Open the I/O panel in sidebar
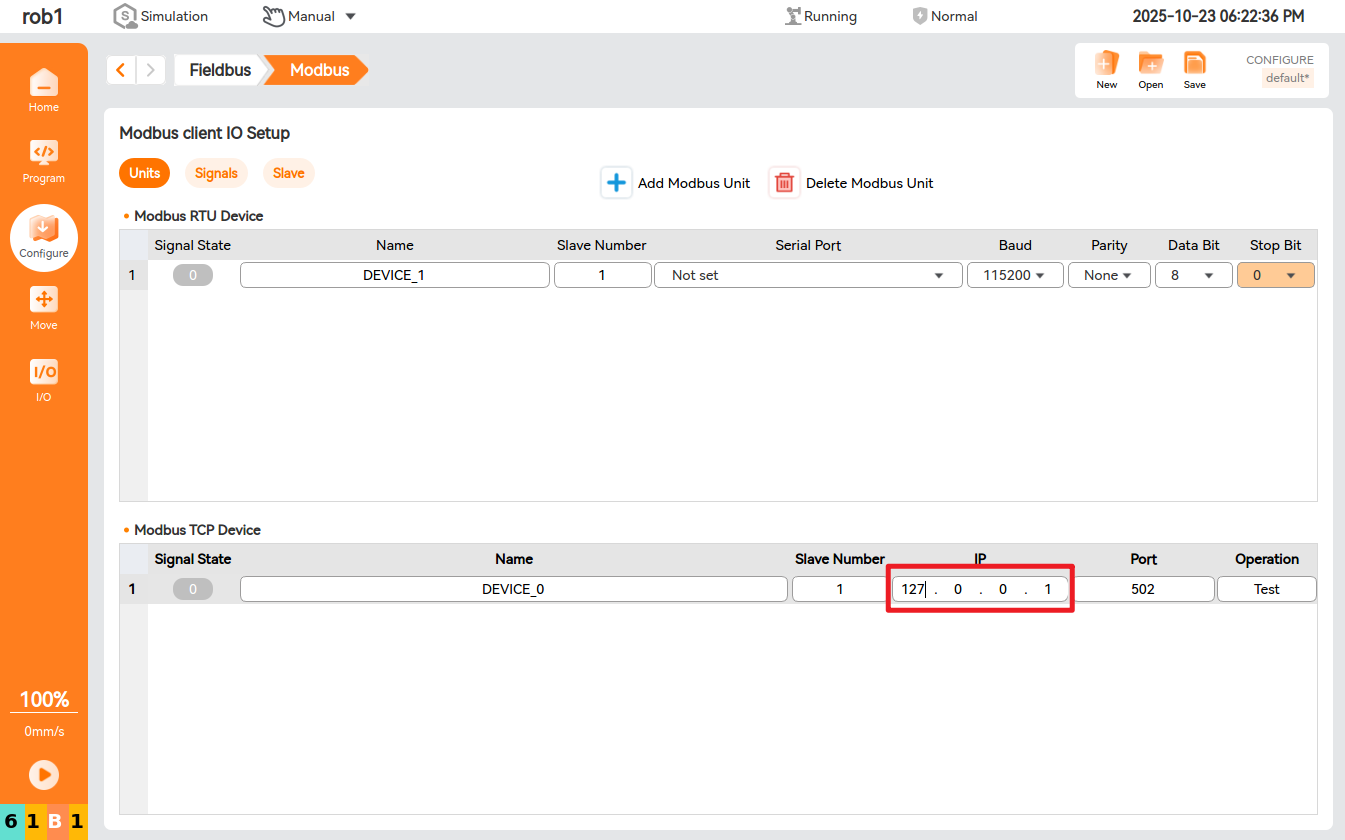Image resolution: width=1345 pixels, height=840 pixels. (43, 379)
